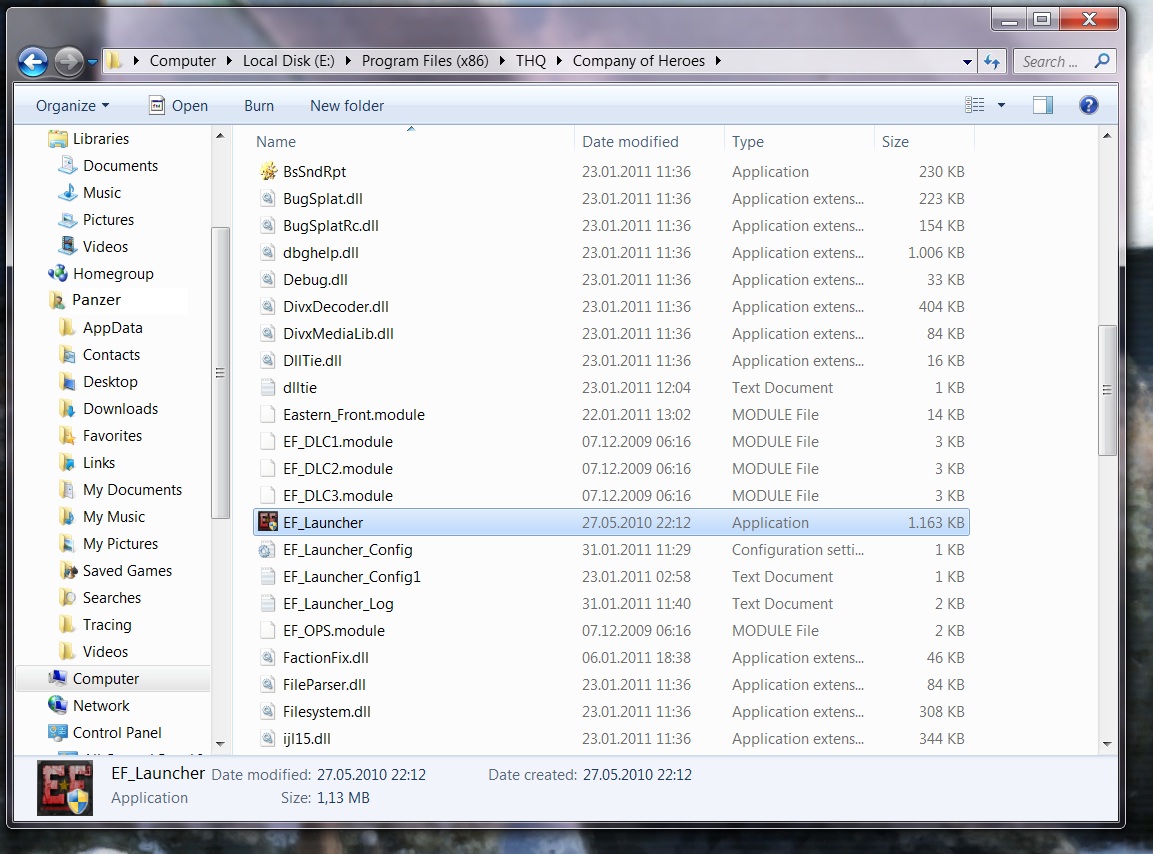
Task: Sort files by Date modified column
Action: click(630, 142)
